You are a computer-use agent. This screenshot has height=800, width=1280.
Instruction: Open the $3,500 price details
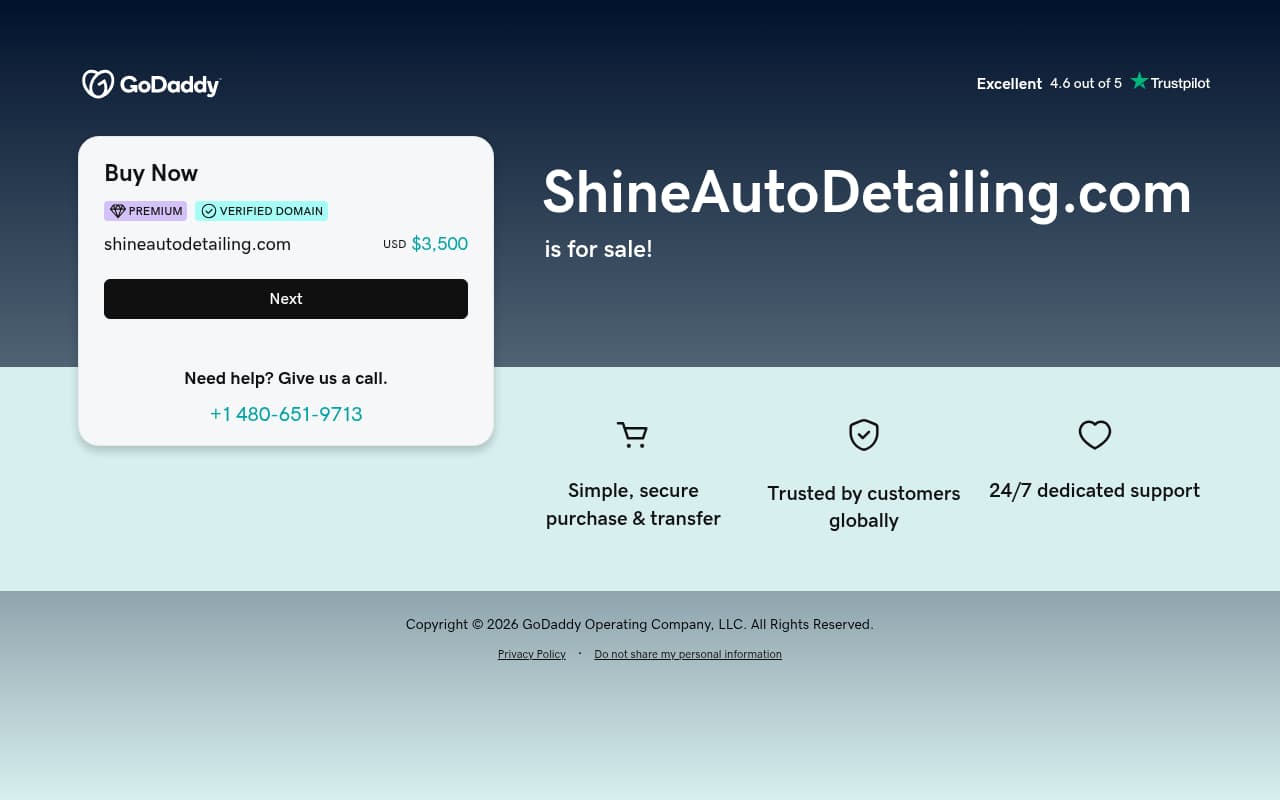tap(440, 243)
